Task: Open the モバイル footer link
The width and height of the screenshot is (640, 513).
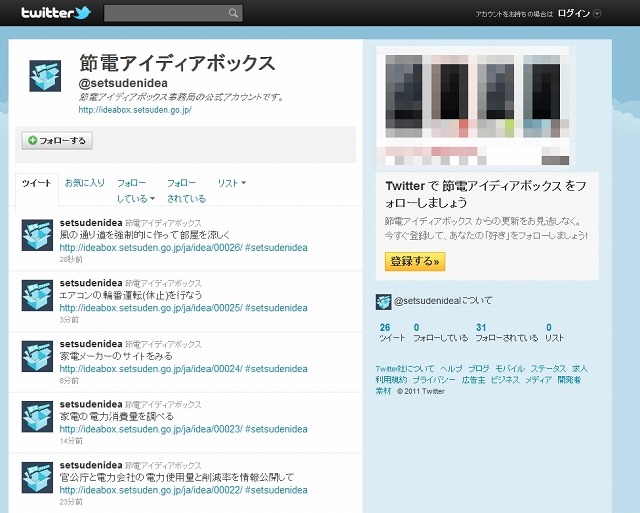Action: coord(510,369)
